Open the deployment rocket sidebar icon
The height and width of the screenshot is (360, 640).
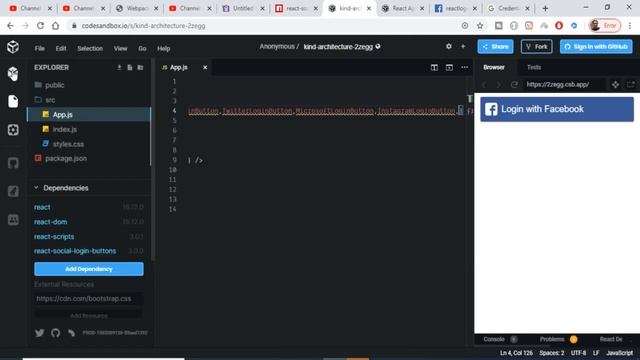point(13,191)
